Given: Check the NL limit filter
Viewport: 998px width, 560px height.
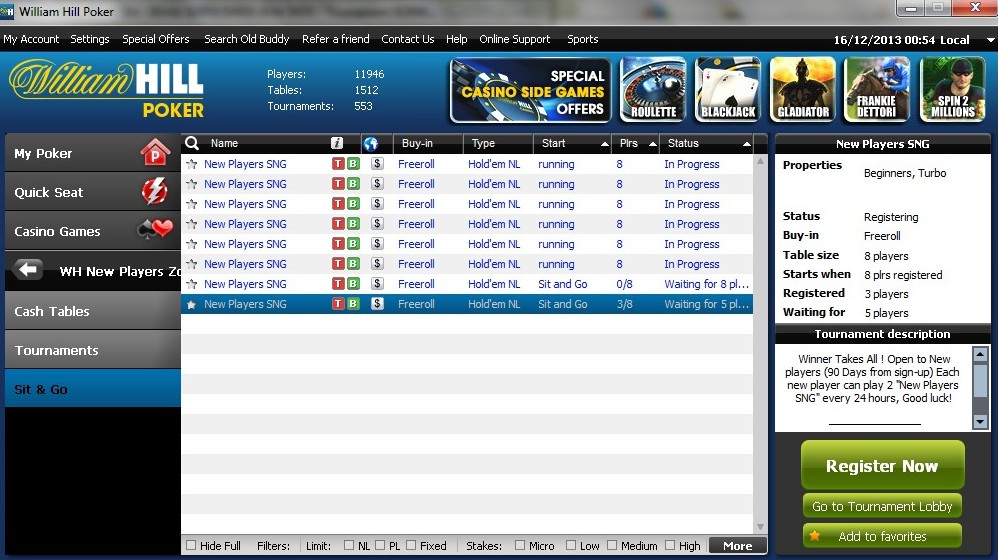Looking at the screenshot, I should [349, 545].
